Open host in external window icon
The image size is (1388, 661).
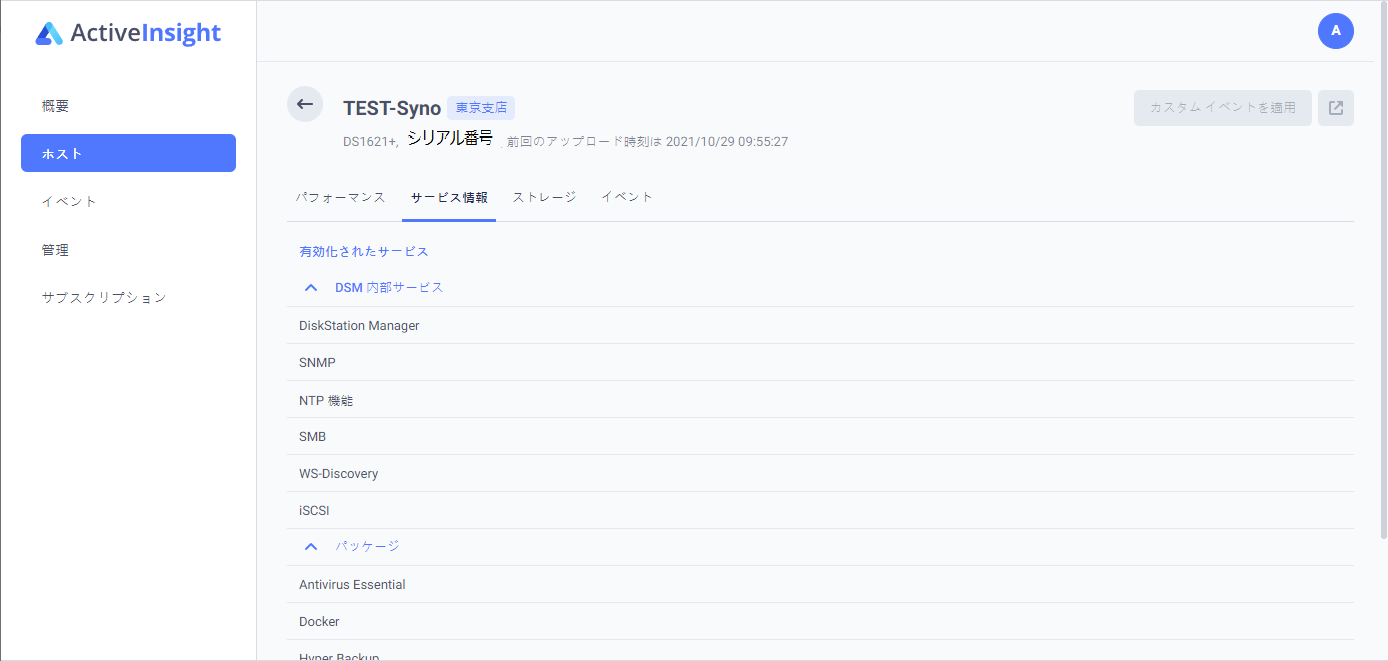tap(1336, 108)
